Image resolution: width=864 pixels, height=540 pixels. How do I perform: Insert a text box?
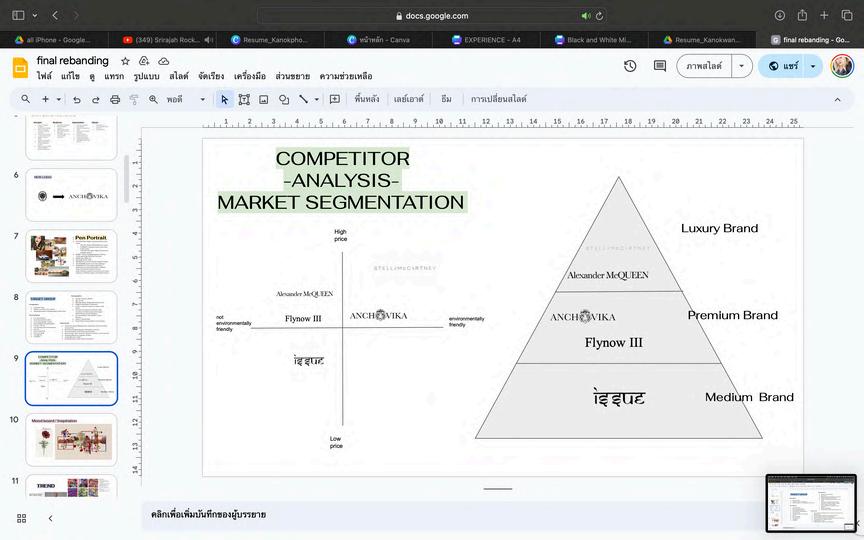click(244, 99)
